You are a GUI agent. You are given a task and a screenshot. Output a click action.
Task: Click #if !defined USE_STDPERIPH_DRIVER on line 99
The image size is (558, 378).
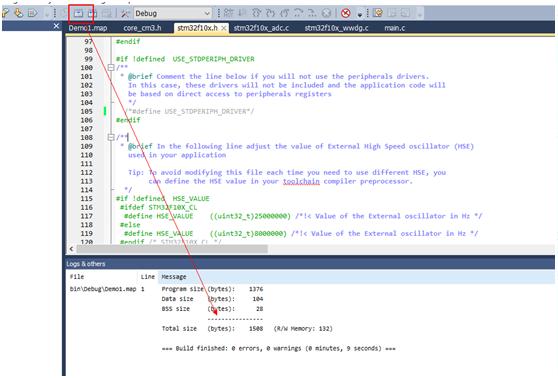(185, 59)
